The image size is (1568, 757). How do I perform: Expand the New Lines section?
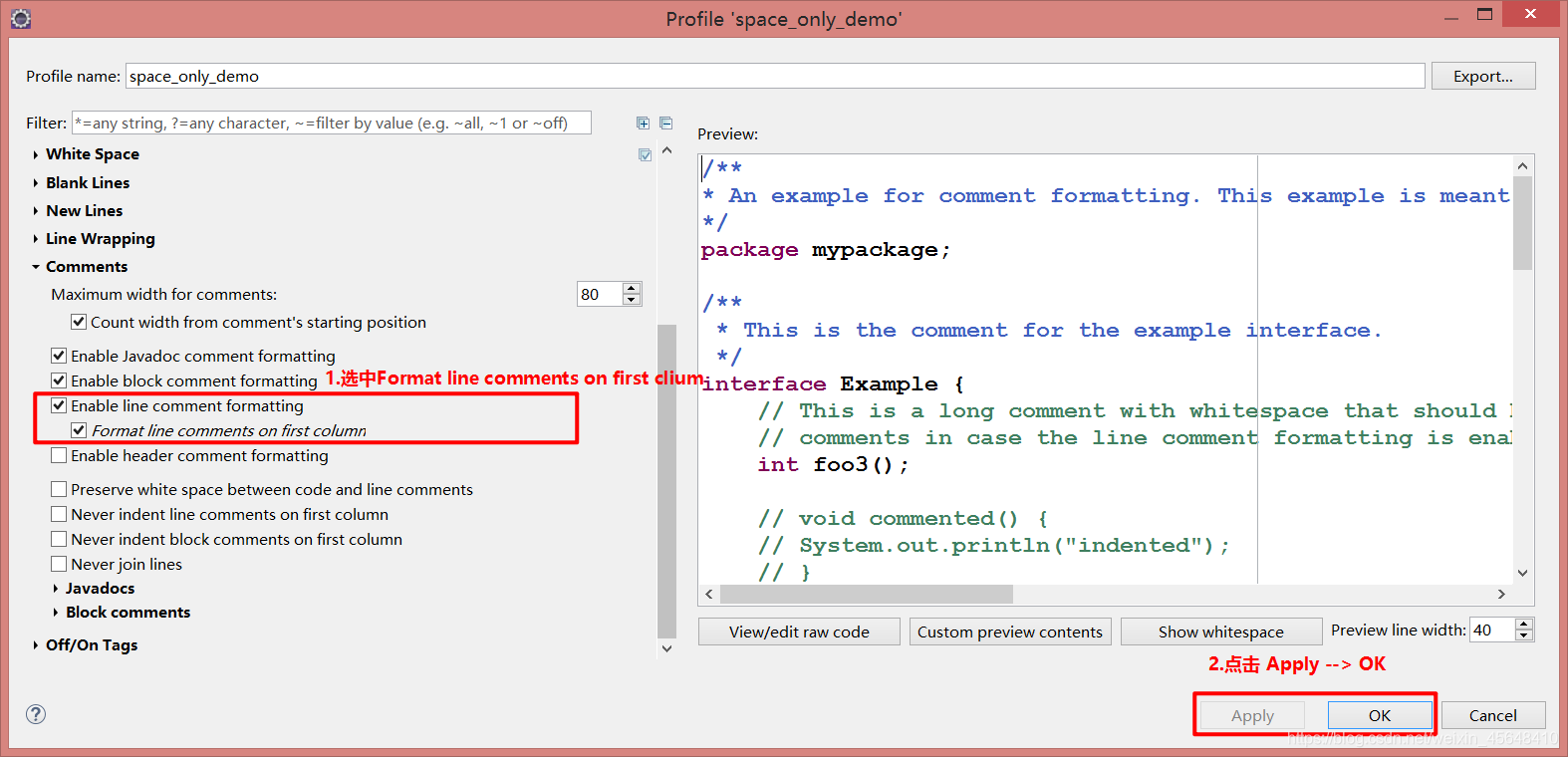pos(36,211)
